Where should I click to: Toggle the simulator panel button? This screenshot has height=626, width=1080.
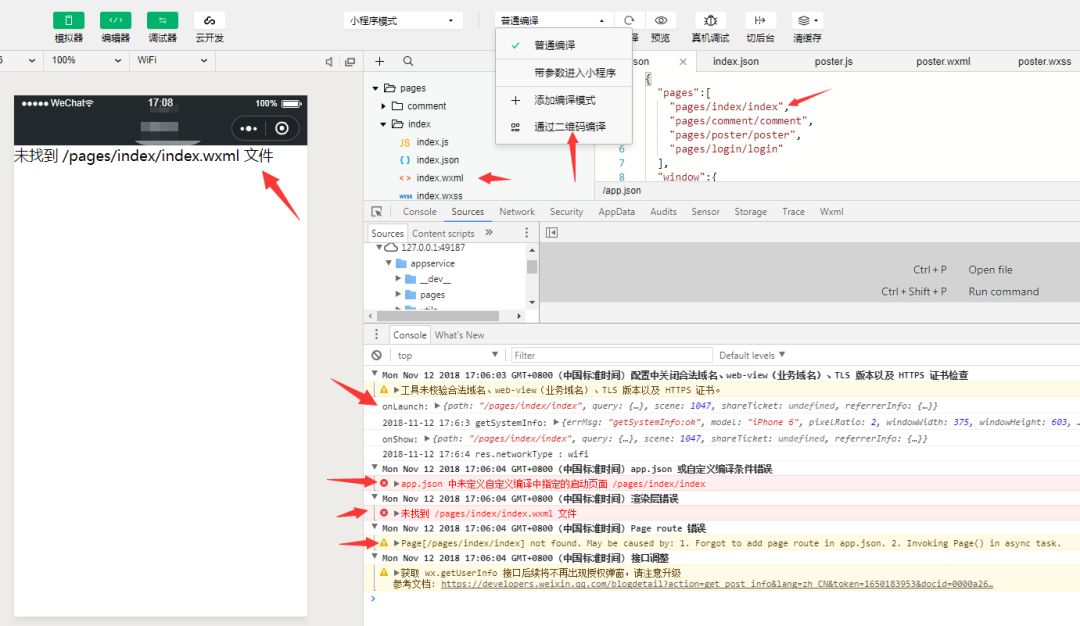click(x=69, y=21)
